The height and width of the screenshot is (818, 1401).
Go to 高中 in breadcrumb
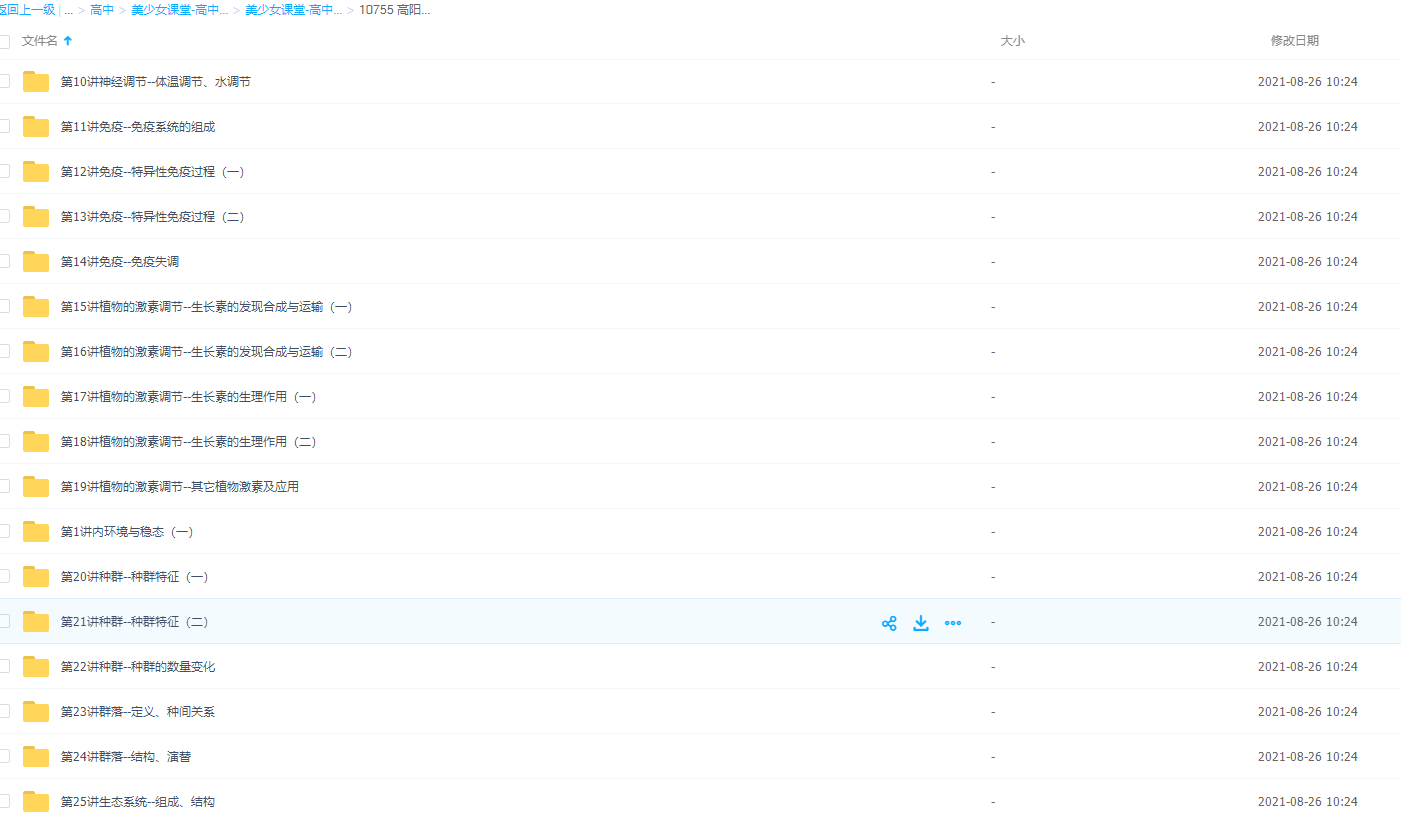[102, 10]
